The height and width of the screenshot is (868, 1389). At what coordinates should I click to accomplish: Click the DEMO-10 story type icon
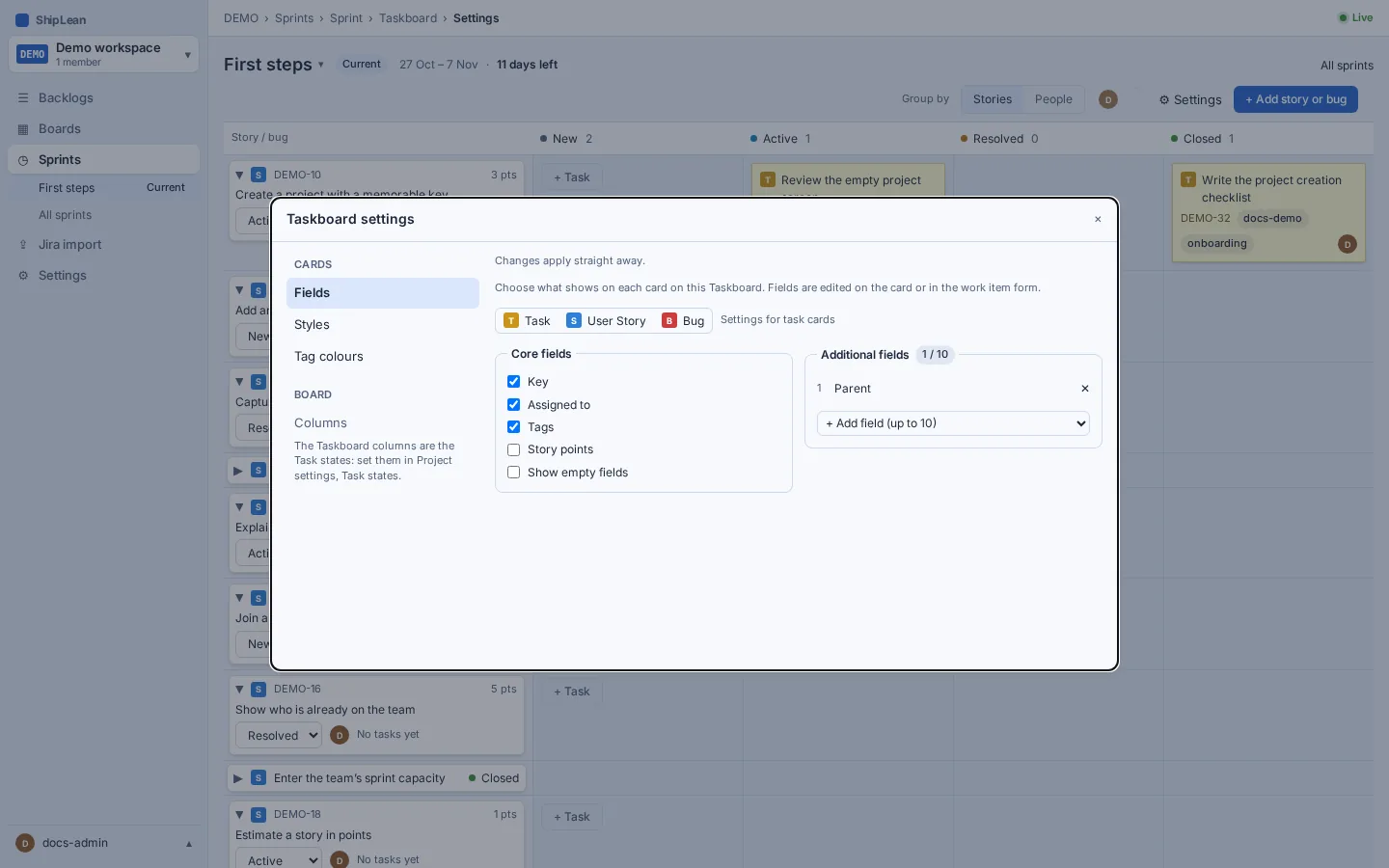pyautogui.click(x=259, y=176)
